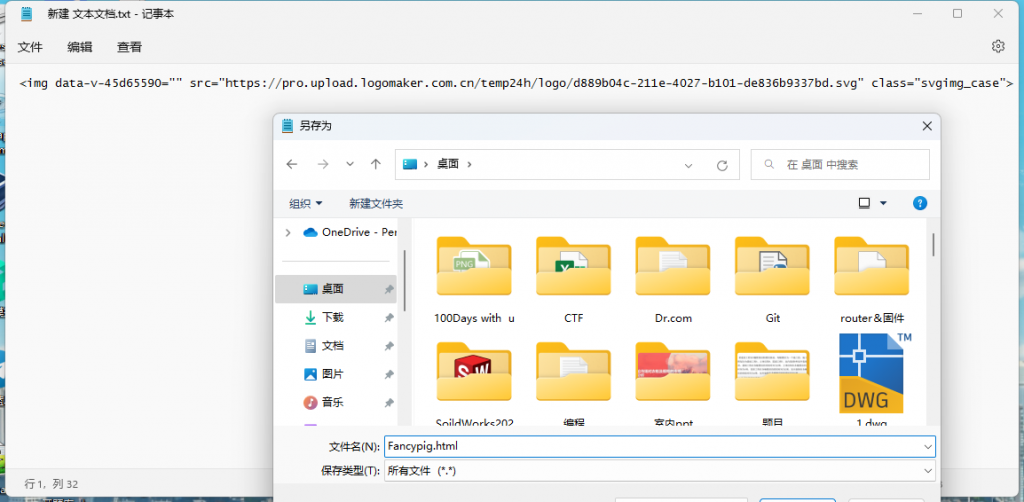Select the Dr.com folder
The image size is (1024, 502).
point(673,280)
